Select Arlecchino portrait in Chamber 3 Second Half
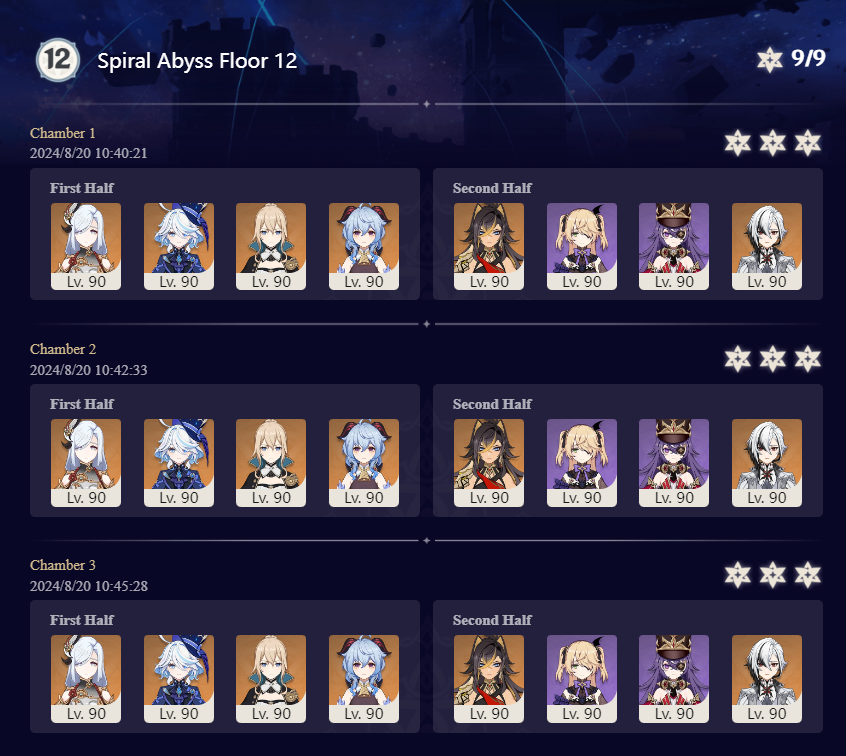 tap(767, 679)
